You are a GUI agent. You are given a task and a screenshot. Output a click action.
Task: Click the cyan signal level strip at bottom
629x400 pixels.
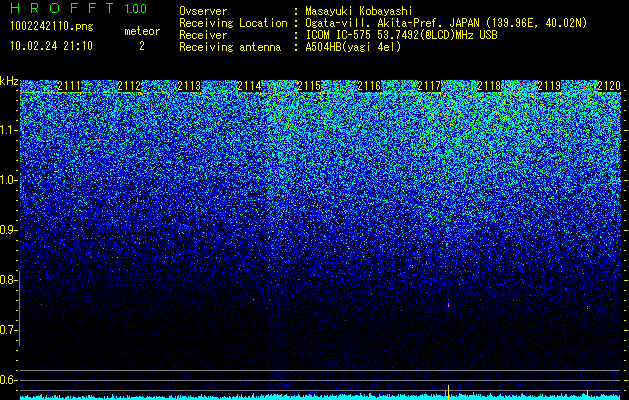[x=321, y=397]
